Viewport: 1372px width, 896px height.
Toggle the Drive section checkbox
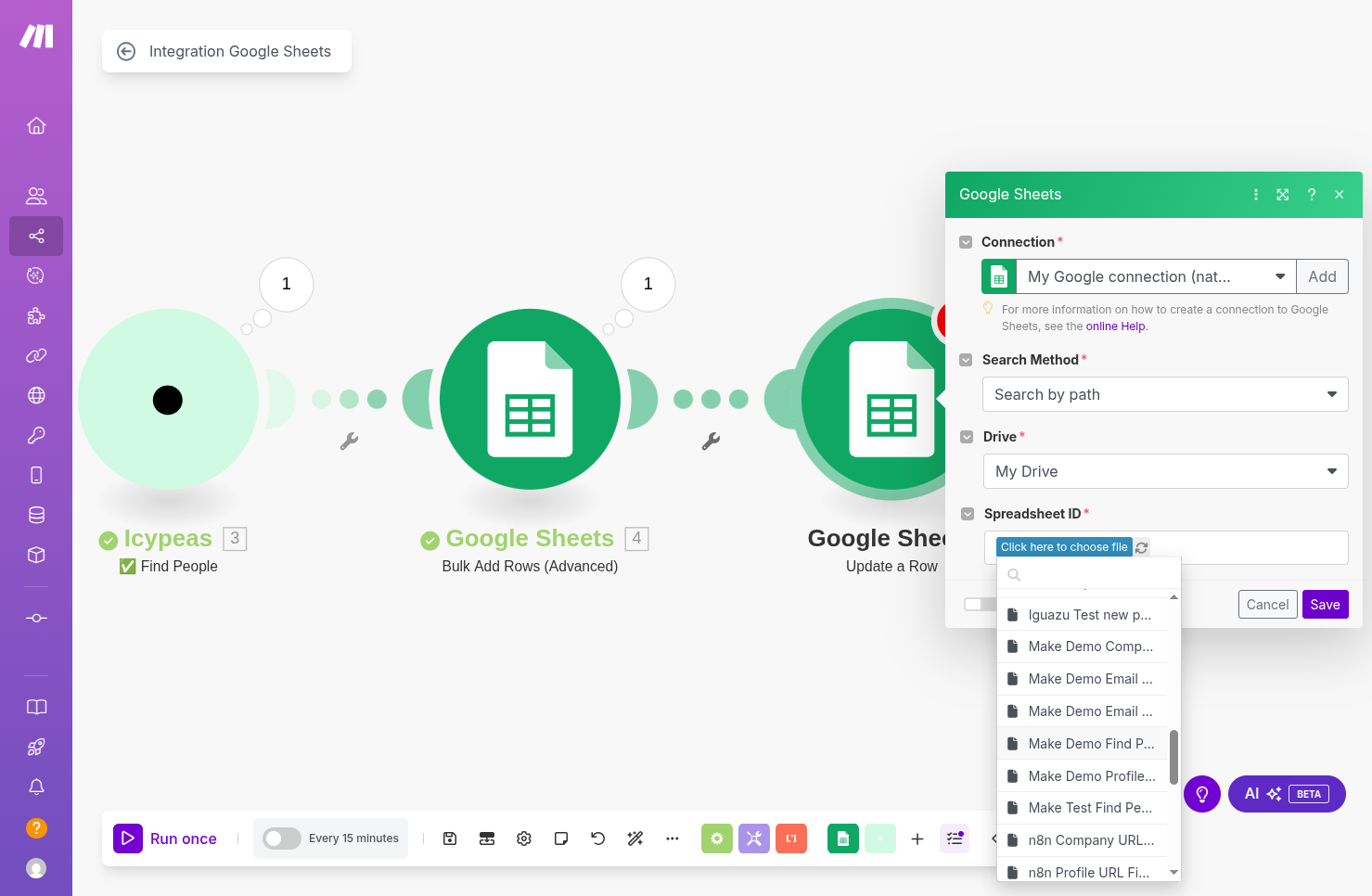(x=966, y=437)
